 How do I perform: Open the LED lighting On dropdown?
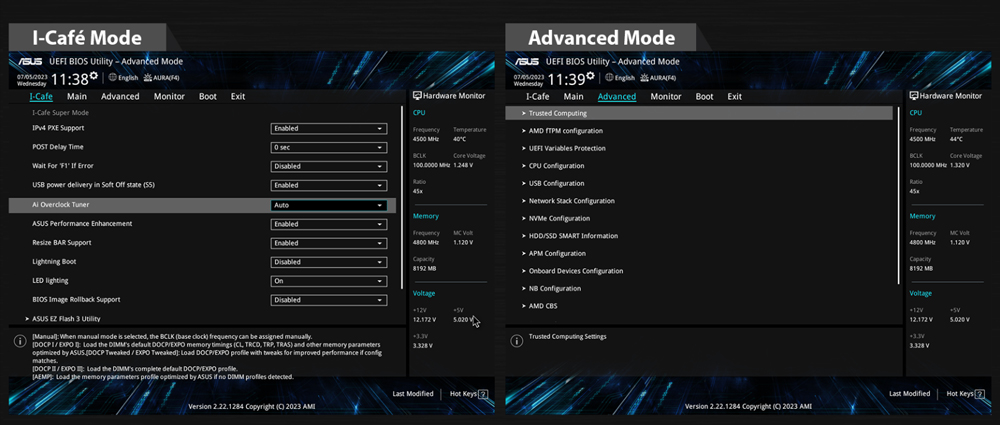(x=328, y=281)
